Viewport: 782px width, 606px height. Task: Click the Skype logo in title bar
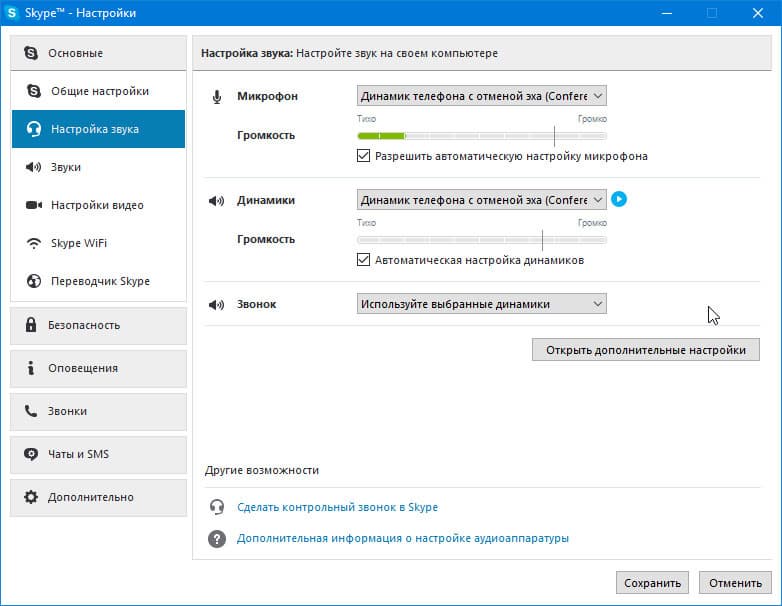pos(11,12)
